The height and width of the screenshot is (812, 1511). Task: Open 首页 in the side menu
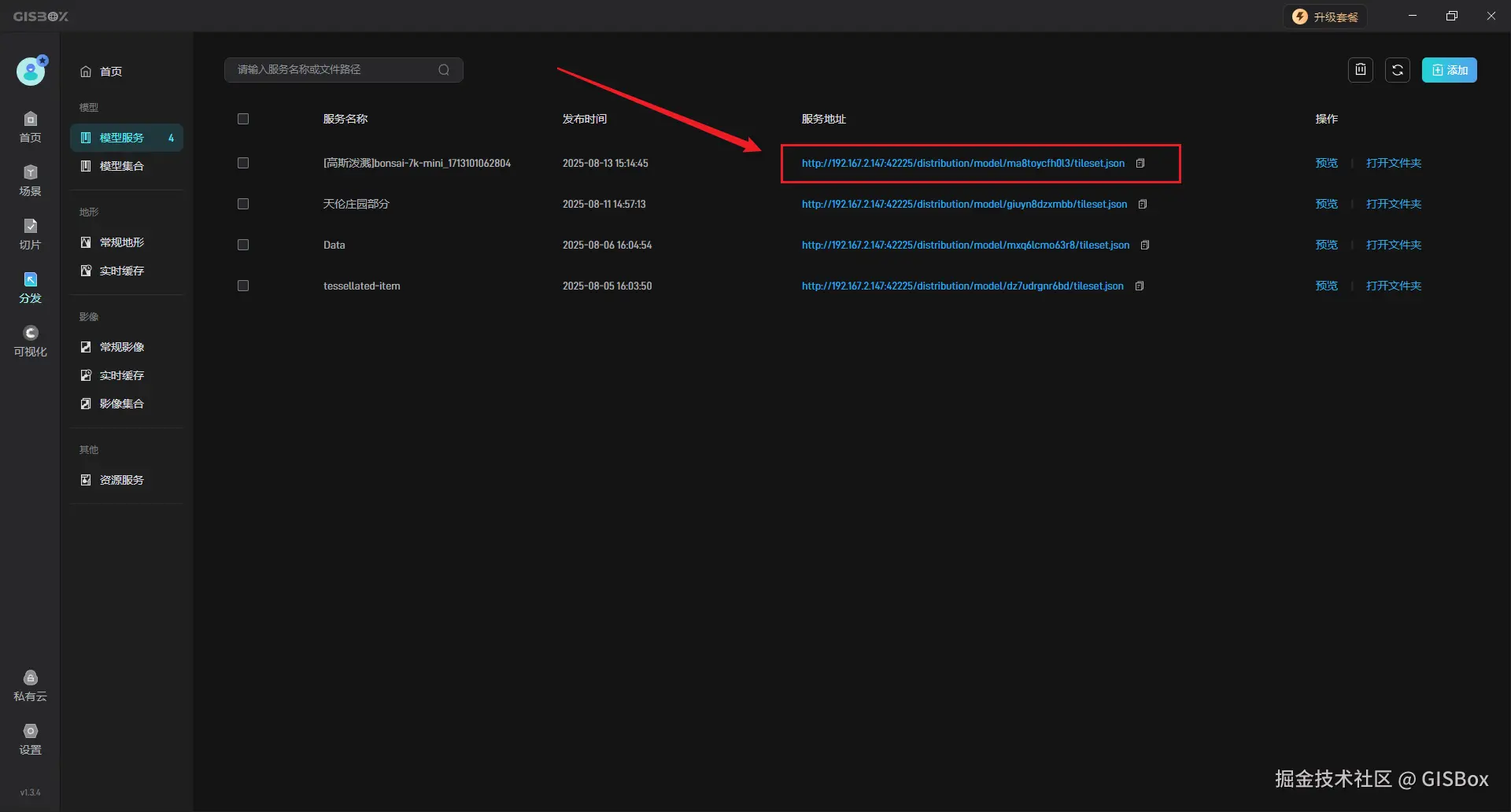pyautogui.click(x=126, y=72)
